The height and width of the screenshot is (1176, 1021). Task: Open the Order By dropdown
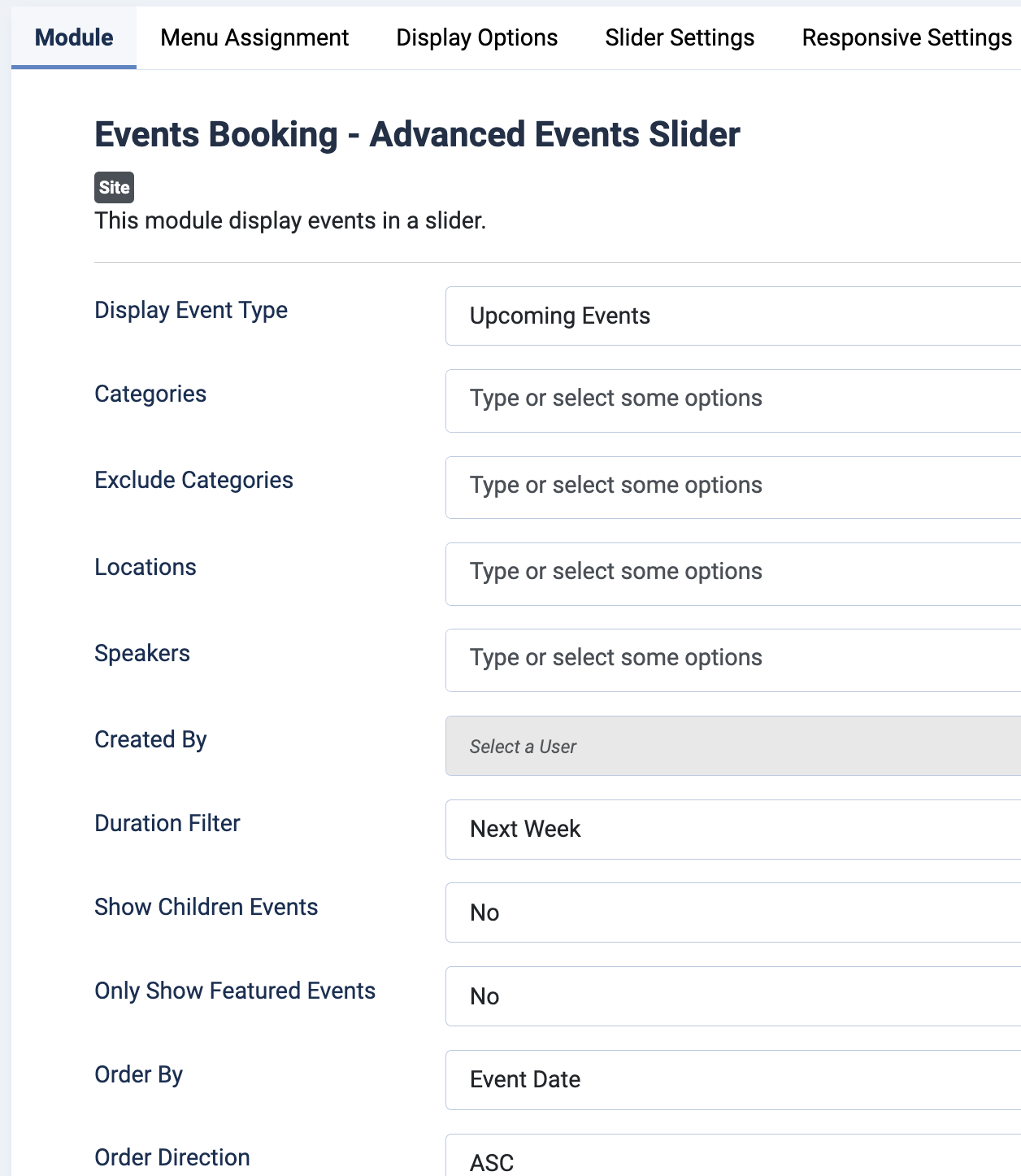(x=733, y=1079)
